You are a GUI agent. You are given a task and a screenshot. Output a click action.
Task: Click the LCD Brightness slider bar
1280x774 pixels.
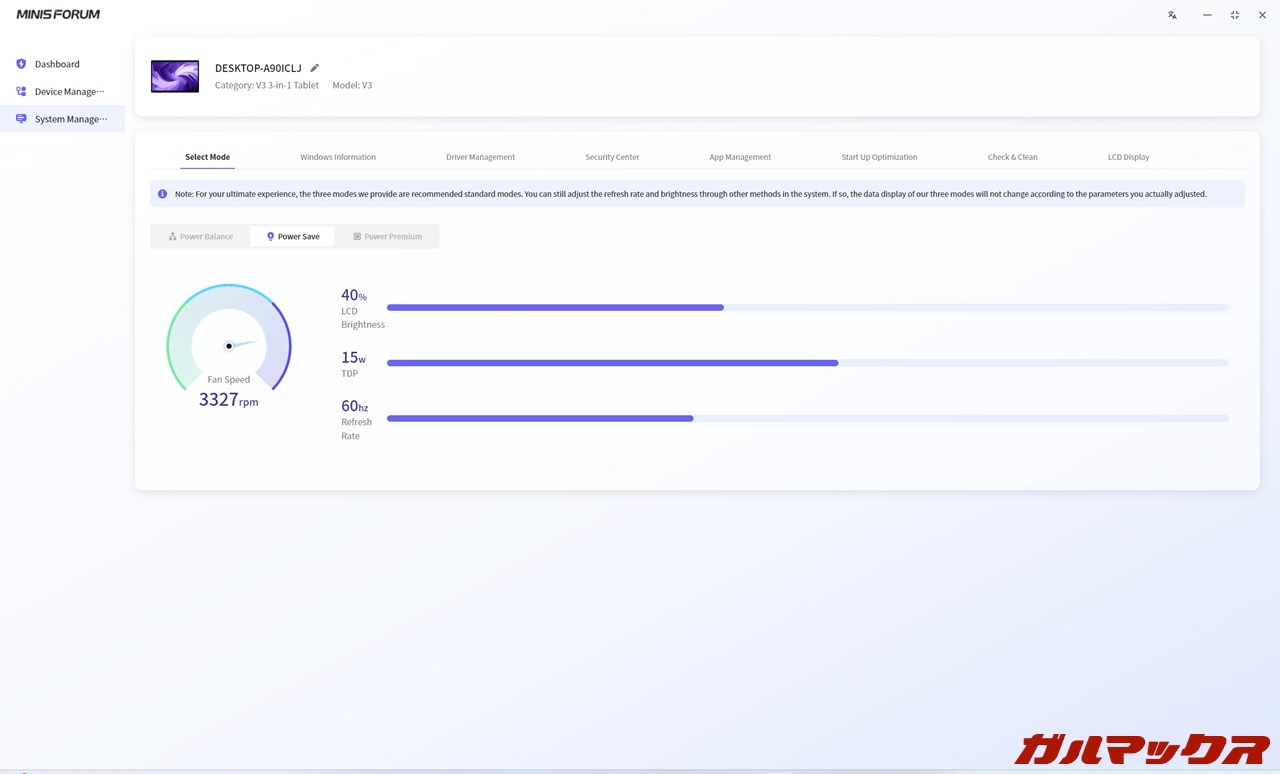[807, 308]
